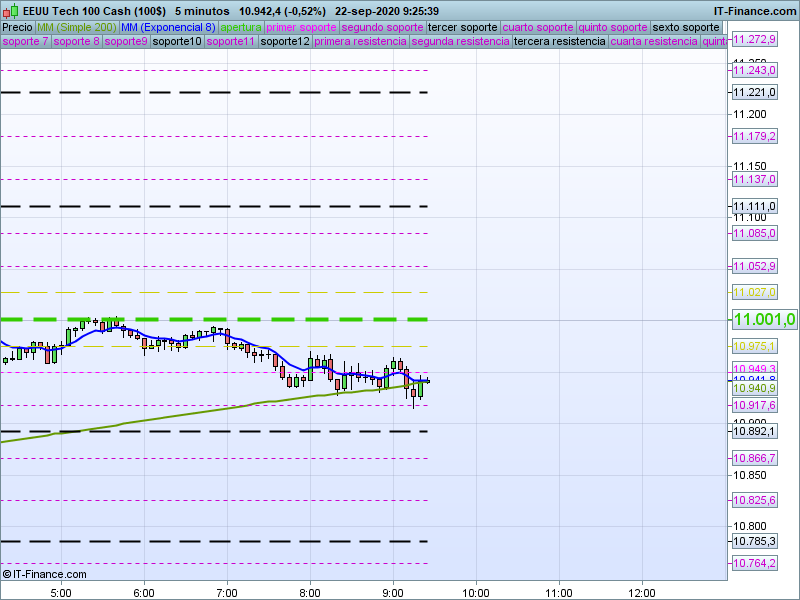Click the 8:00 mark on the time axis
Viewport: 800px width, 600px height.
(310, 590)
